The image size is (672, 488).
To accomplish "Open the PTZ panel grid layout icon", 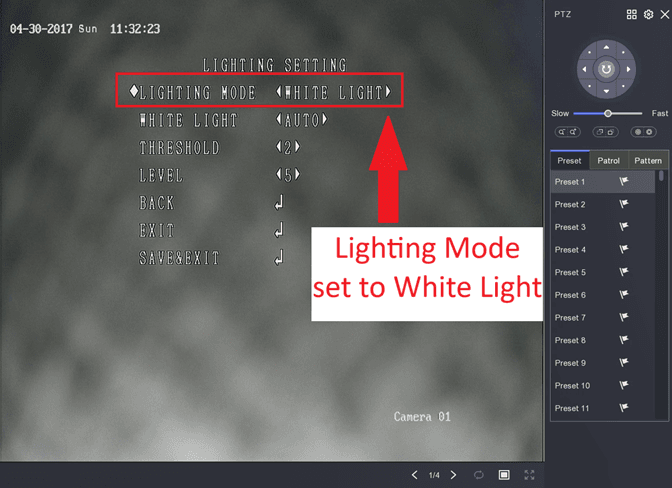I will tap(631, 15).
